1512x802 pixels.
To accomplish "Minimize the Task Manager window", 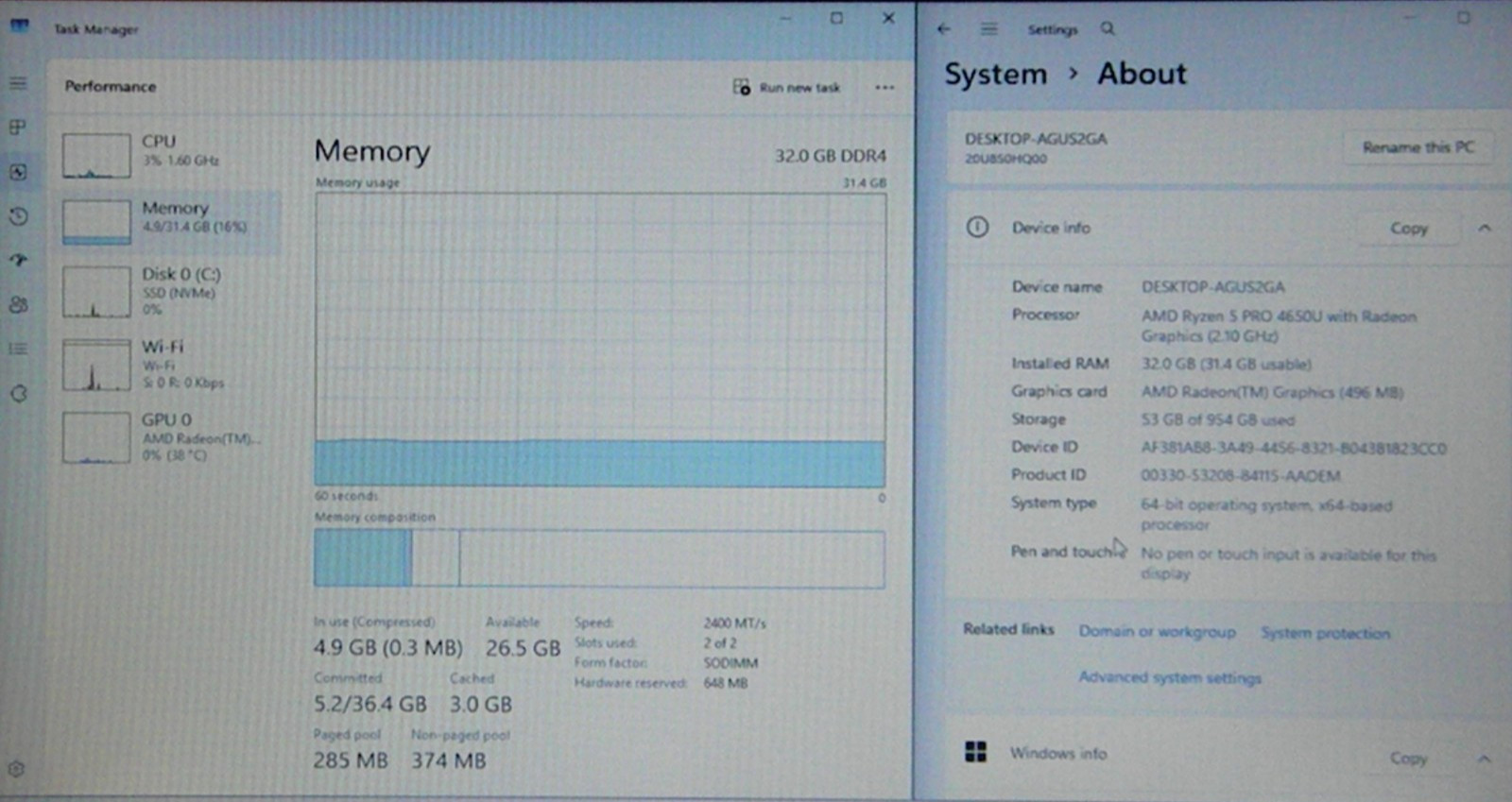I will pyautogui.click(x=785, y=18).
